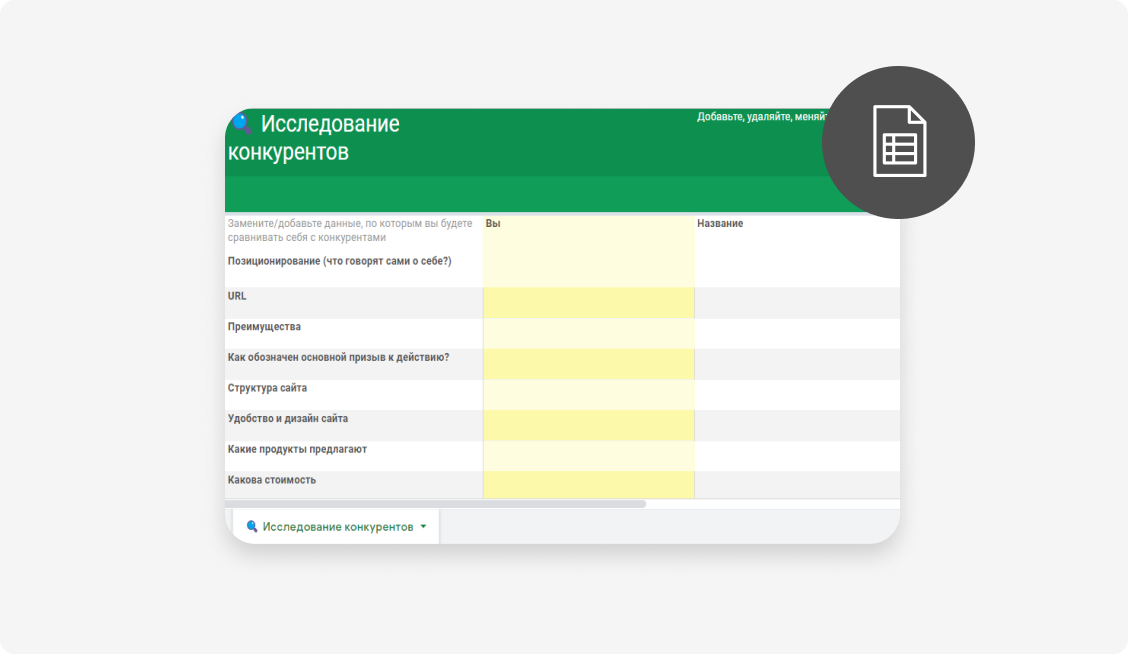This screenshot has width=1128, height=654.
Task: Click the spreadsheet document icon in dark circle
Action: 899,141
